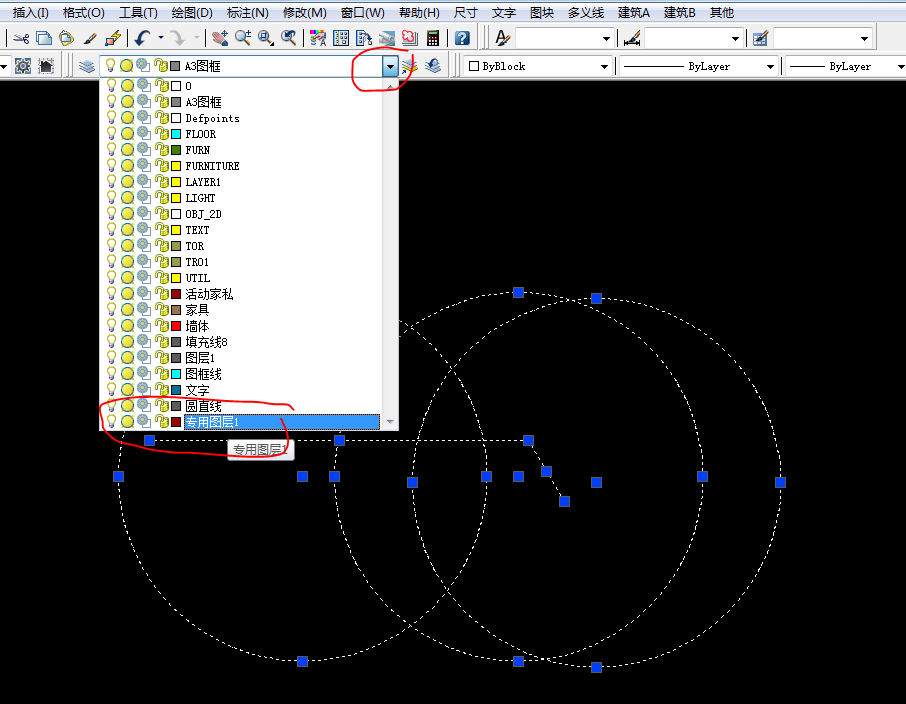The image size is (906, 704).
Task: Click the Text Style icon
Action: 503,39
